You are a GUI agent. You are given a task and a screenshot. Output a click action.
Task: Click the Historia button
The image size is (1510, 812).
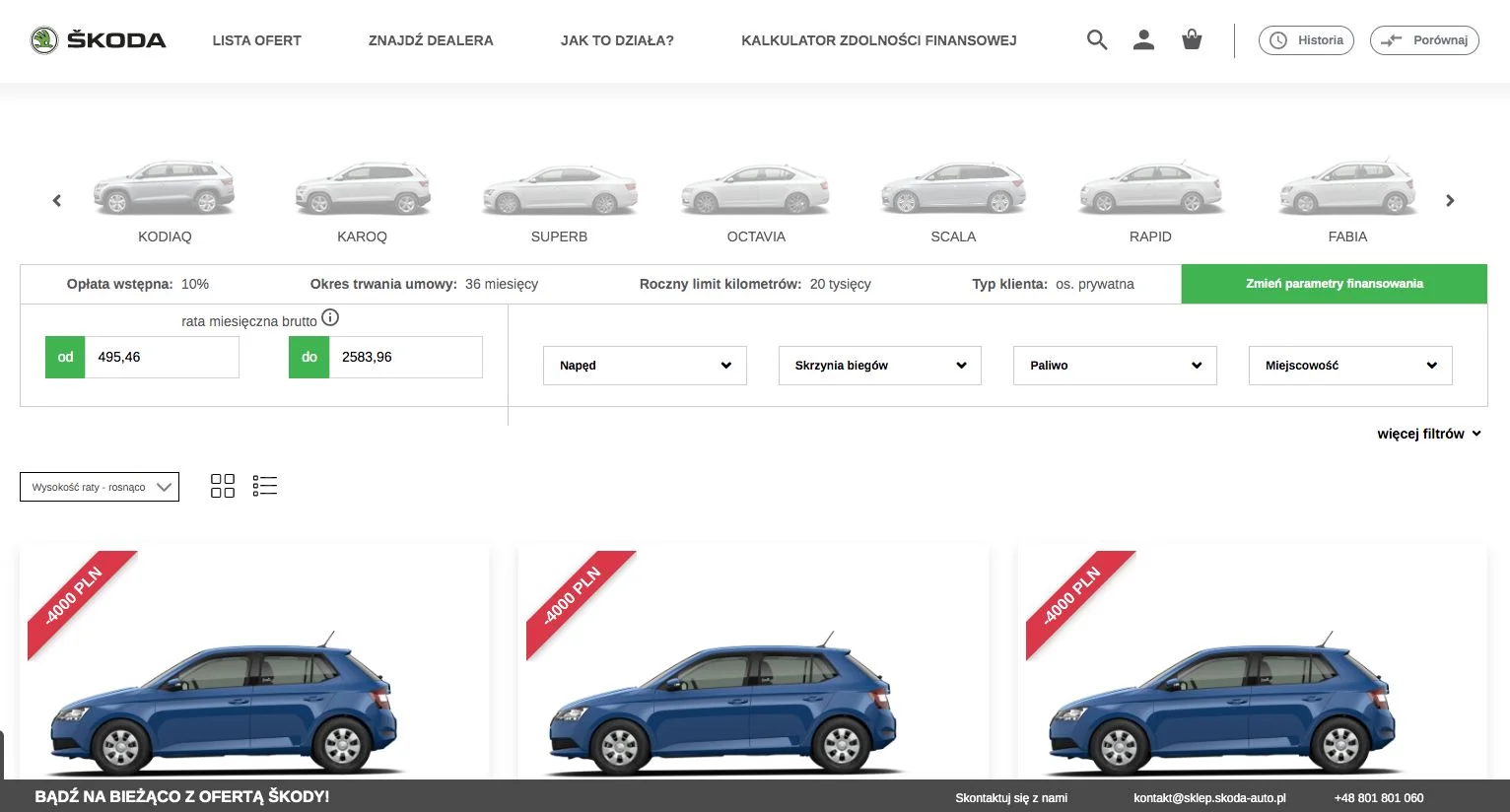tap(1306, 40)
